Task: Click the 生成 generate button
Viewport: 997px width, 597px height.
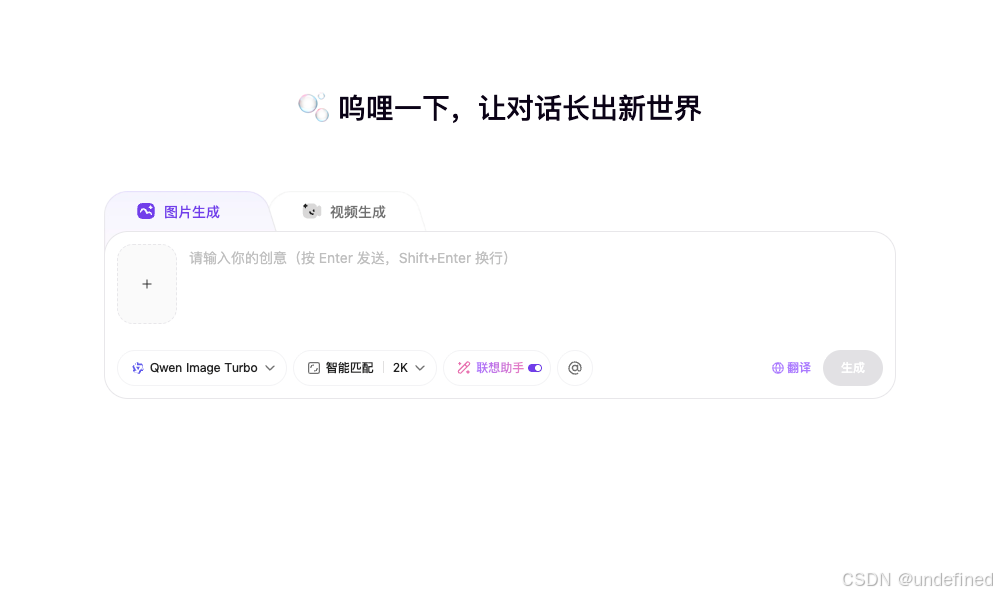Action: pos(853,368)
